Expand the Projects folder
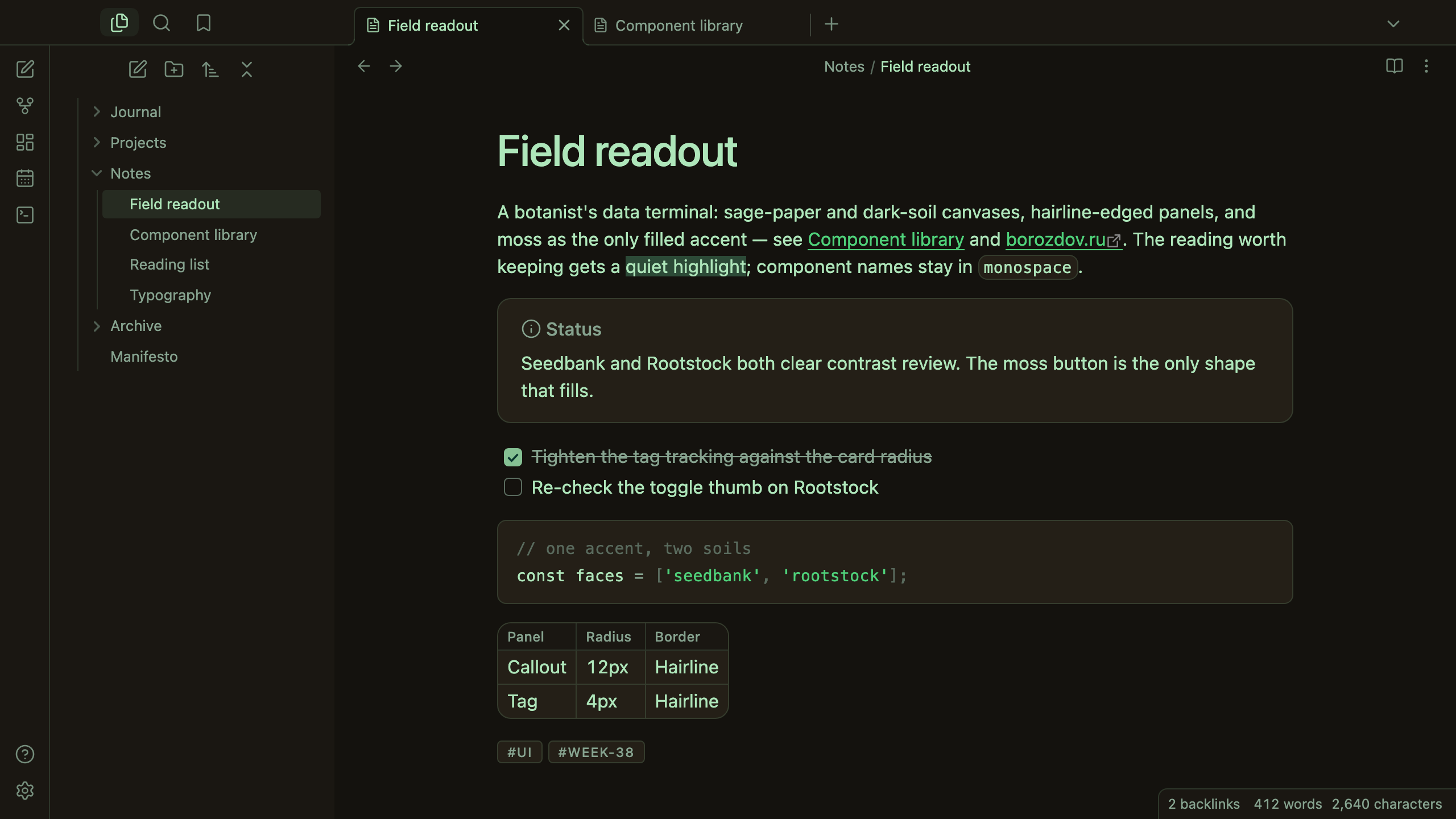The image size is (1456, 819). (x=97, y=142)
